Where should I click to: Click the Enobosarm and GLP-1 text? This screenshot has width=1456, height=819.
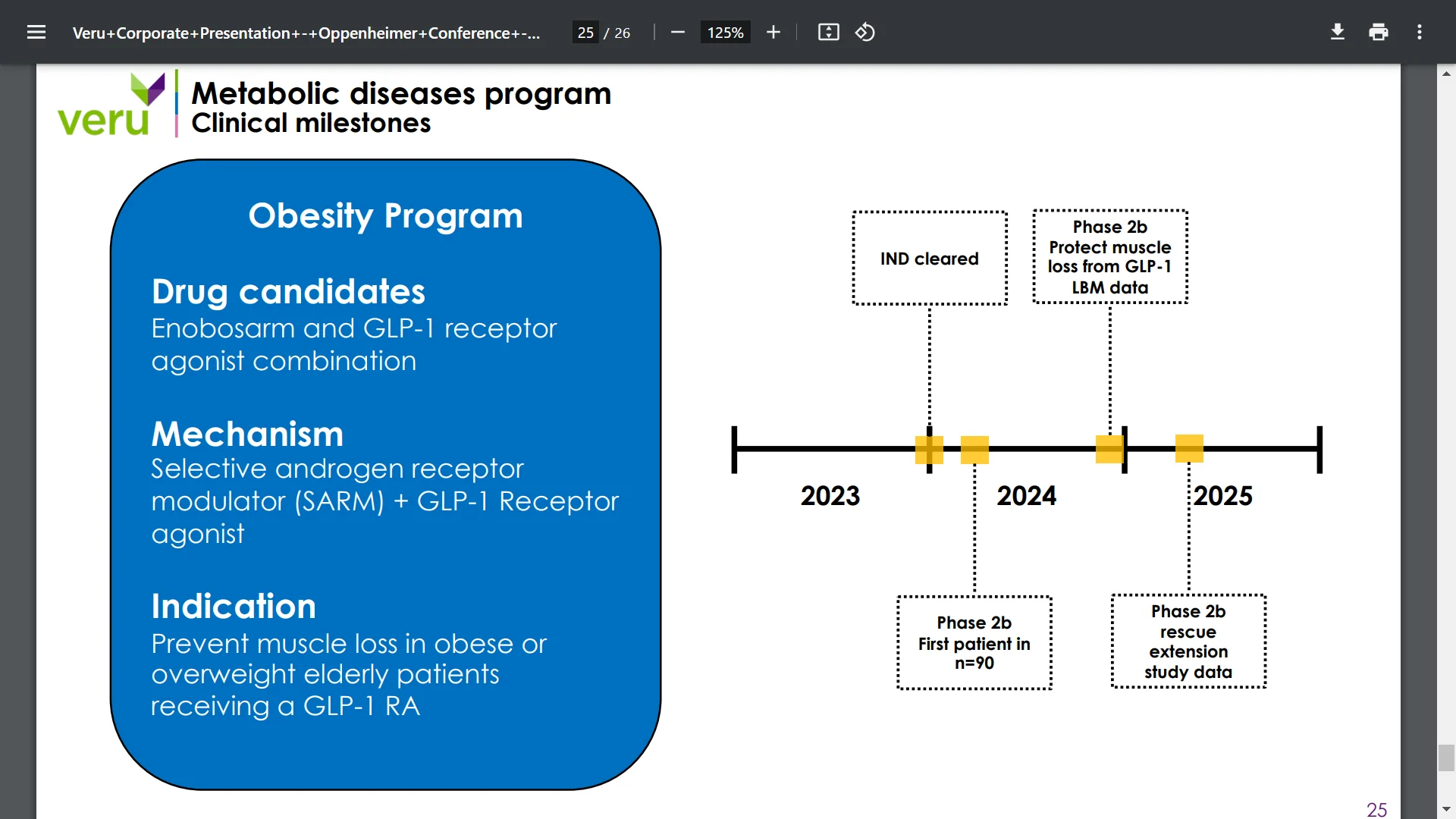click(354, 345)
